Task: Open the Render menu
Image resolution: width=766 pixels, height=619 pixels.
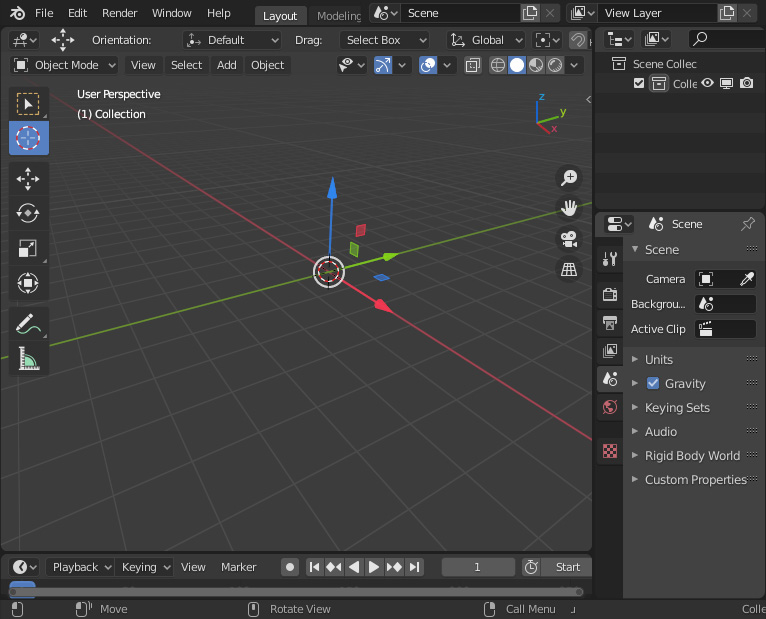Action: point(120,13)
